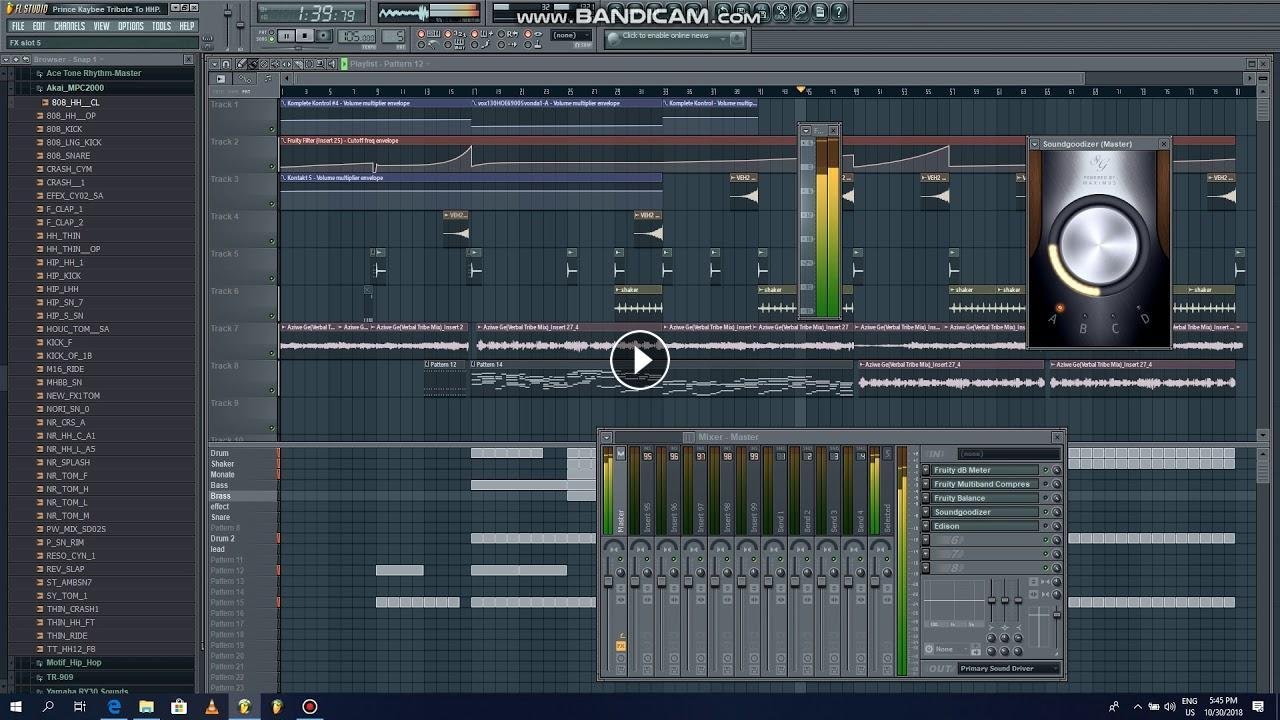This screenshot has height=720, width=1280.
Task: Open the Mixer window options arrow menu
Action: tap(606, 437)
